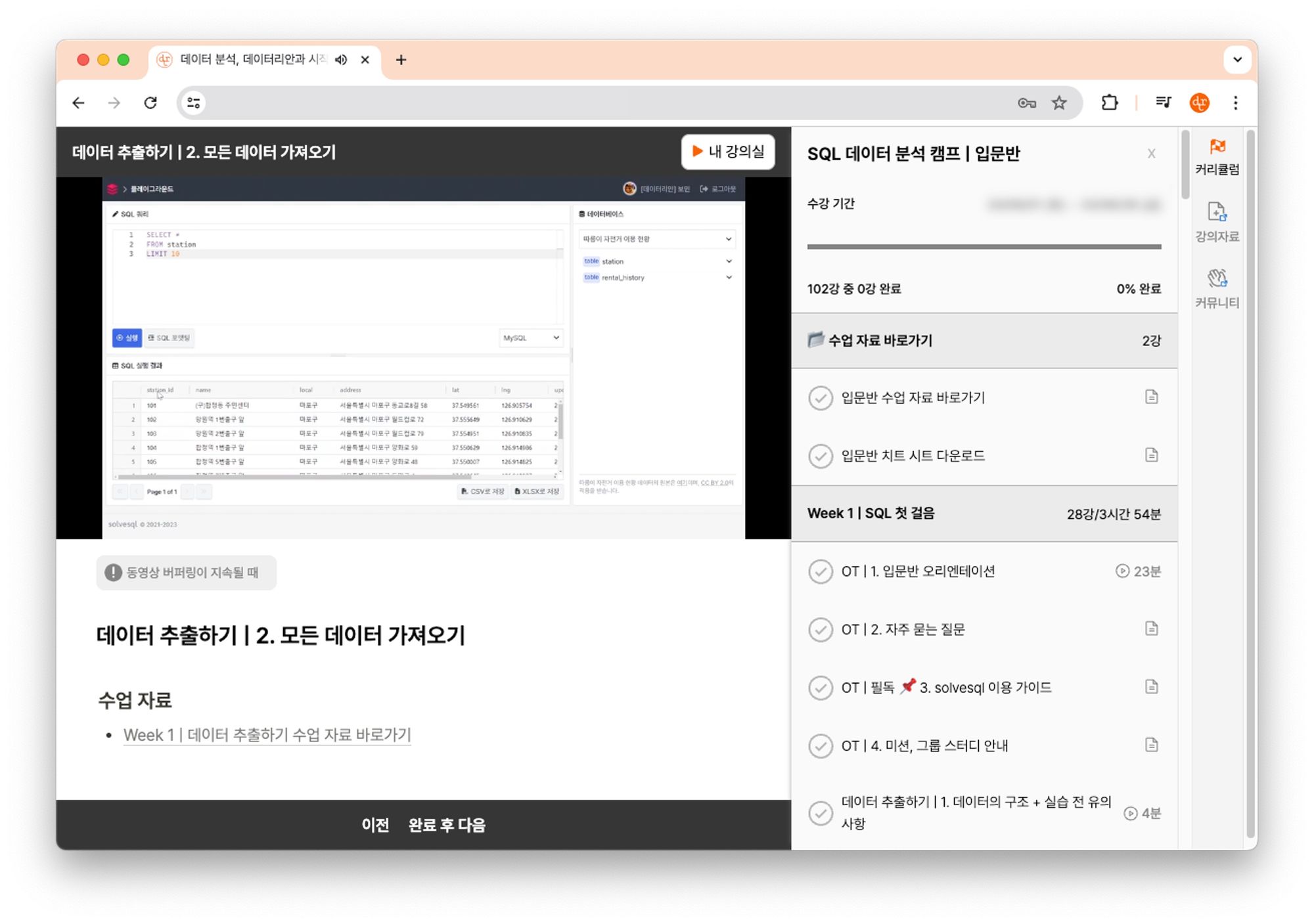The image size is (1314, 924).
Task: Click the 내 강의실 button
Action: click(728, 152)
